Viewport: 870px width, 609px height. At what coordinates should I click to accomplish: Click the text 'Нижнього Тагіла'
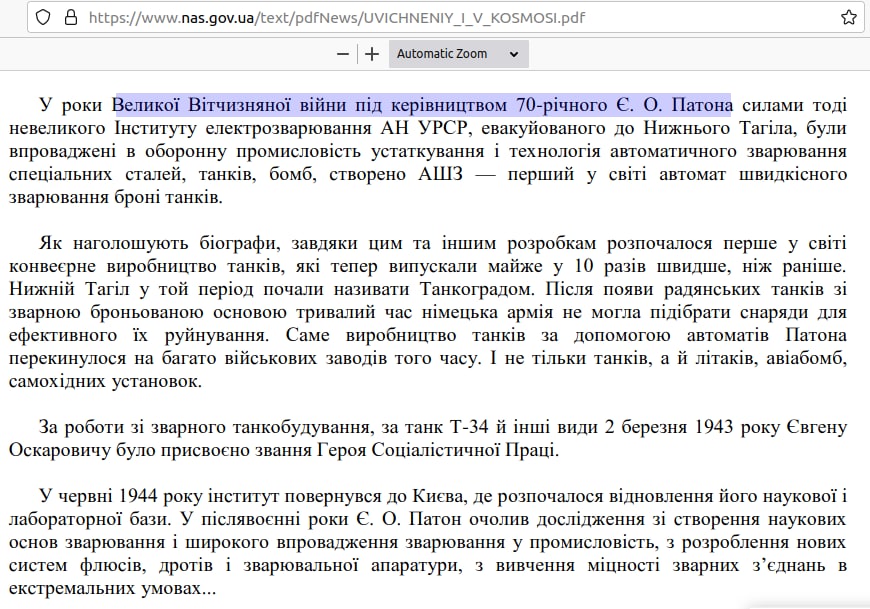pos(719,128)
